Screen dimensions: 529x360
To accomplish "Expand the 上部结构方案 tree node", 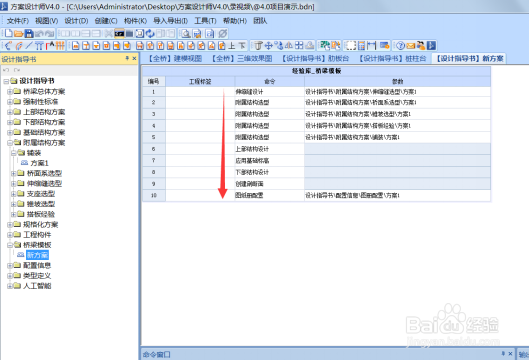I will tap(10, 112).
